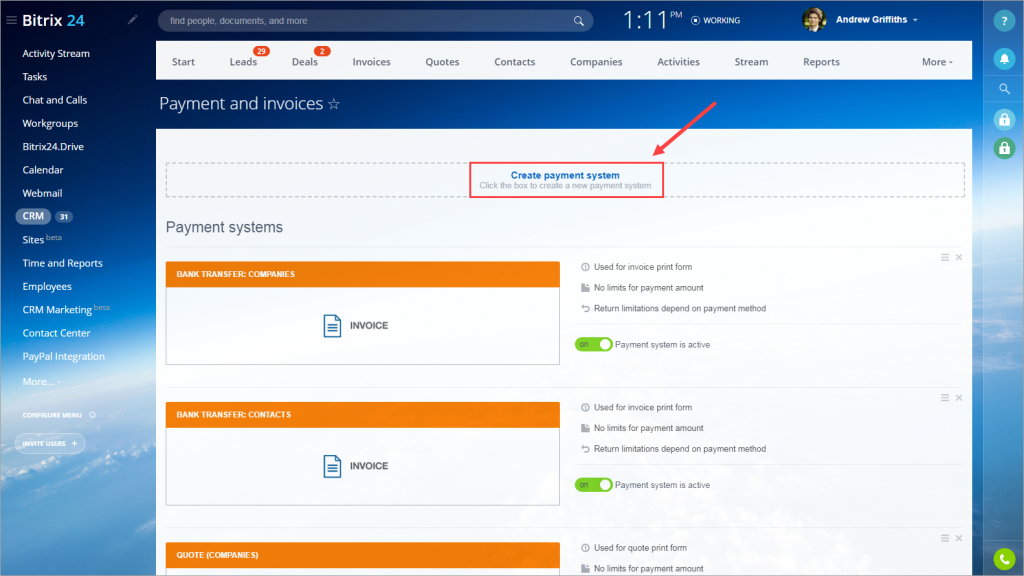Open the Activities tab
1024x576 pixels.
[678, 61]
